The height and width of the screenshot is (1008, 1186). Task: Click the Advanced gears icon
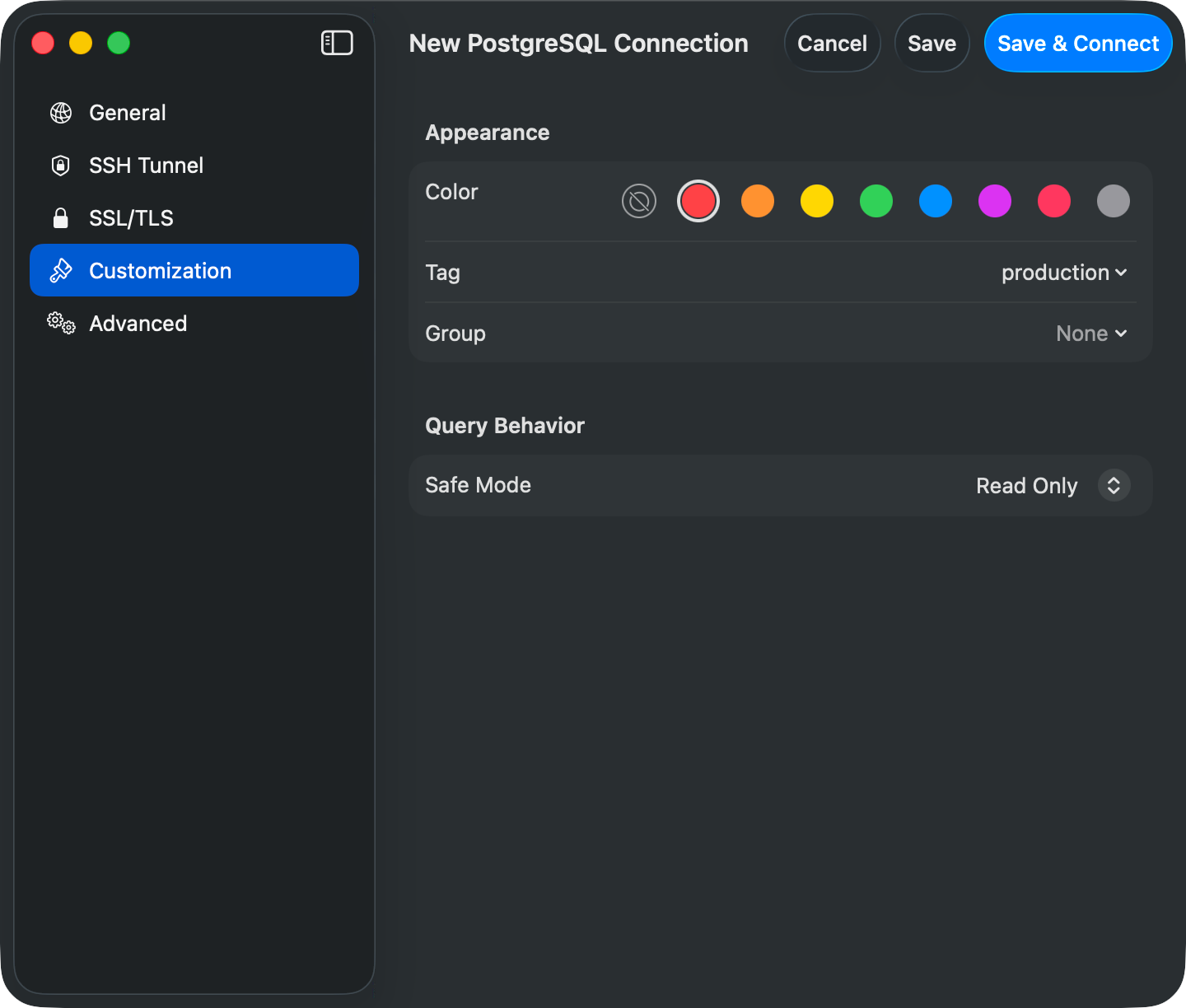pyautogui.click(x=61, y=324)
